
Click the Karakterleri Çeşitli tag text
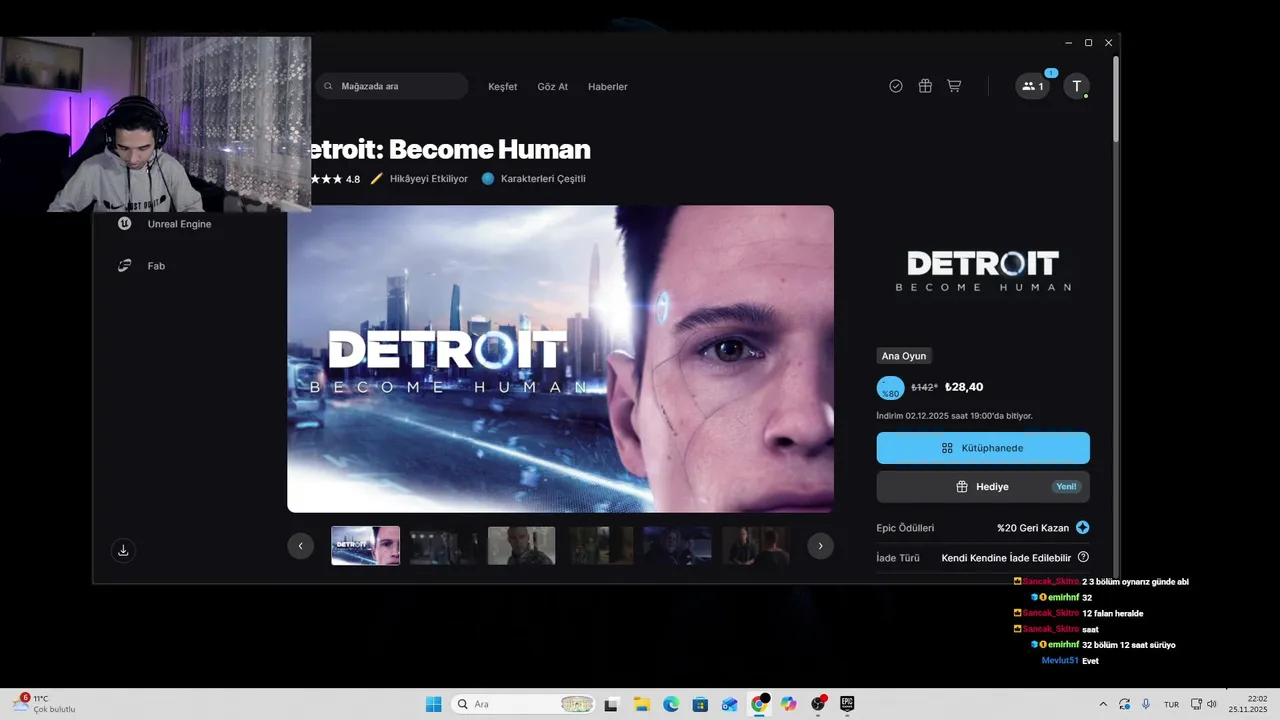[x=543, y=179]
